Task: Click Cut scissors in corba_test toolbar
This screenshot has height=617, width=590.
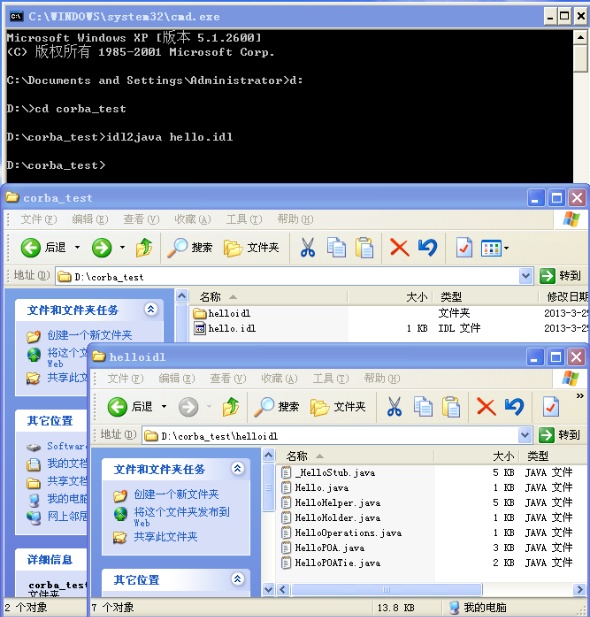Action: click(x=307, y=248)
